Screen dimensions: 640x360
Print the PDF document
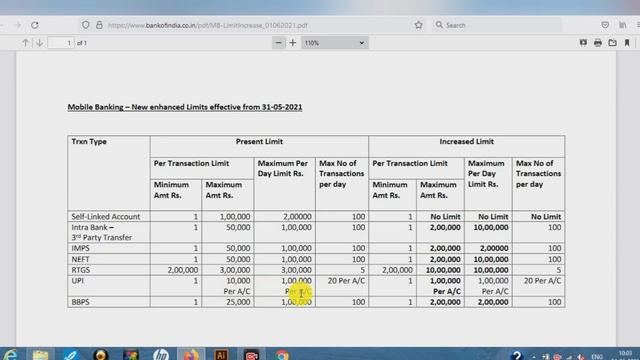point(598,42)
